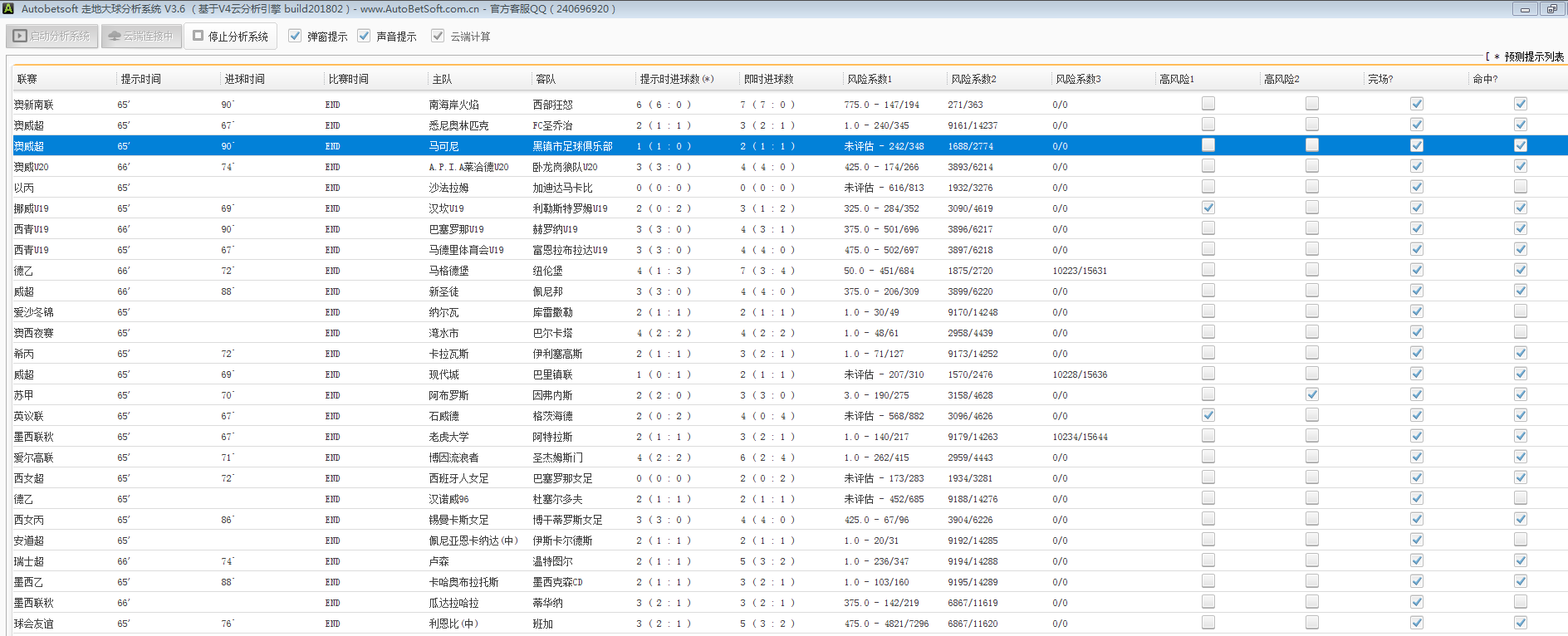The image size is (1568, 636).
Task: Click the 提示时间 column header
Action: 141,79
